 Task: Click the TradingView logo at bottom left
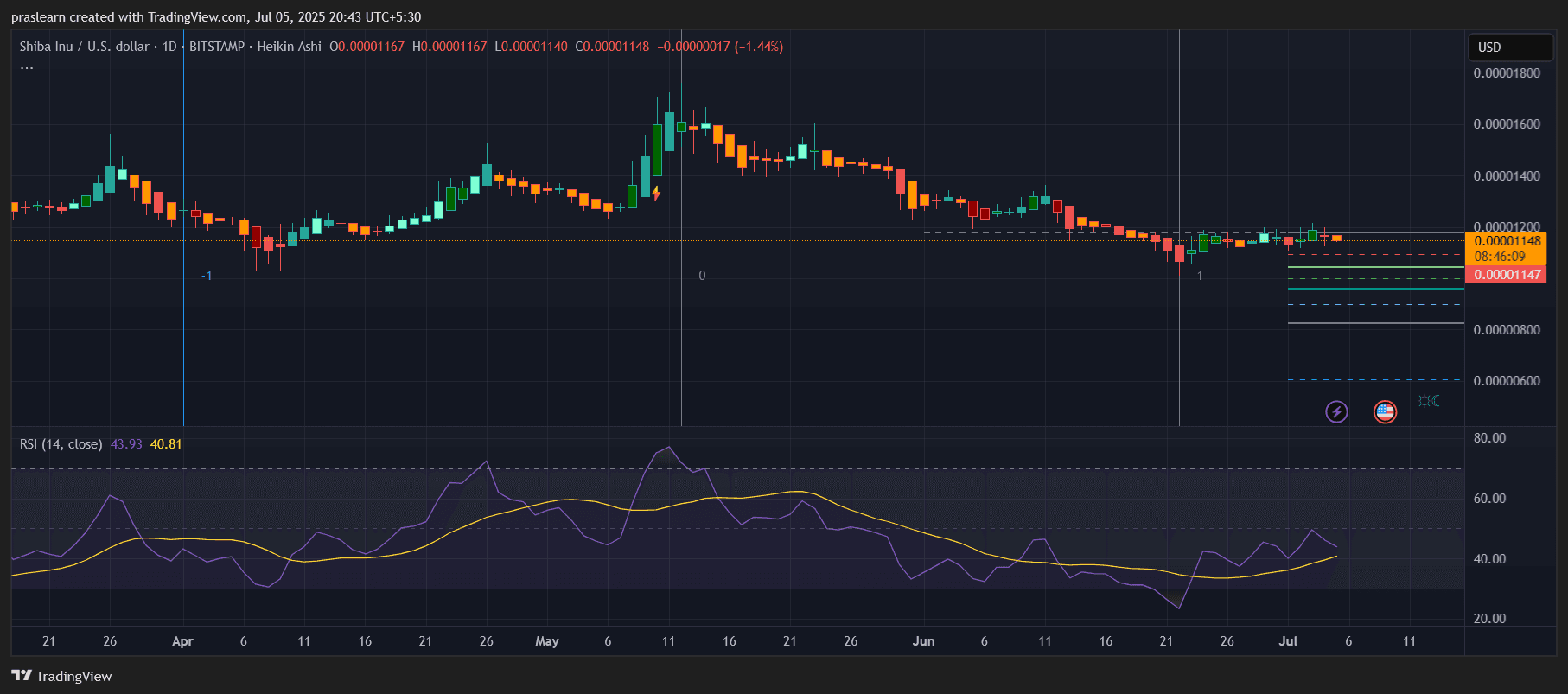(x=61, y=676)
